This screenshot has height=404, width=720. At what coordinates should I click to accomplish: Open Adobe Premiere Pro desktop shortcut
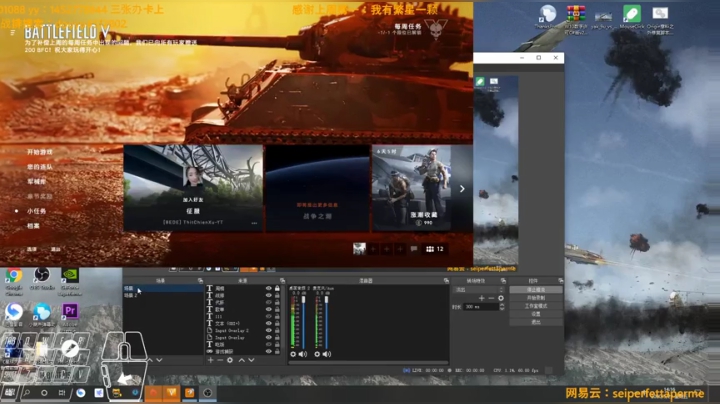(70, 314)
